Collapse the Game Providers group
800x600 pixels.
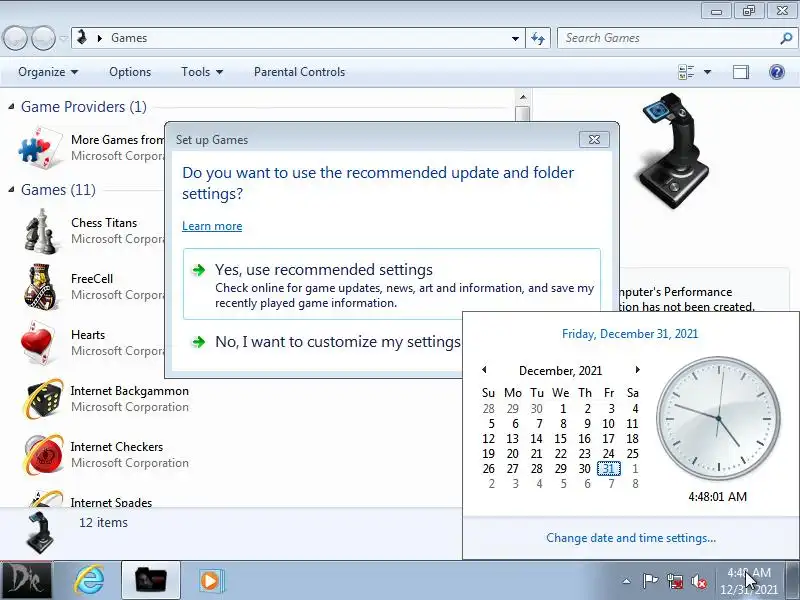click(11, 107)
